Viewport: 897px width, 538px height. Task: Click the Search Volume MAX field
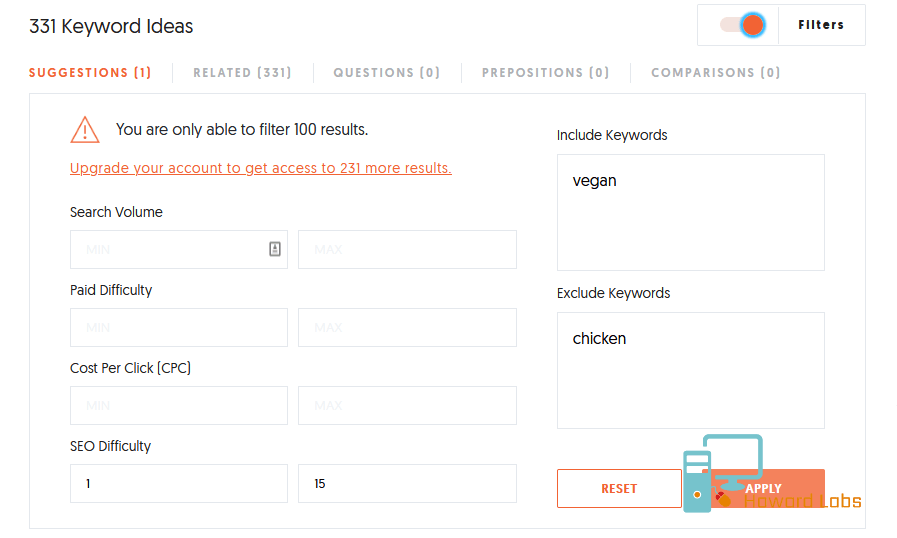(x=407, y=250)
